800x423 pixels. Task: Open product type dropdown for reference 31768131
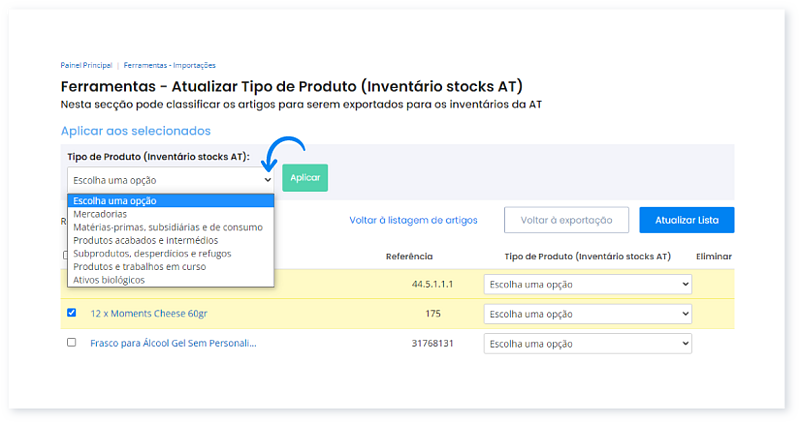[x=587, y=343]
